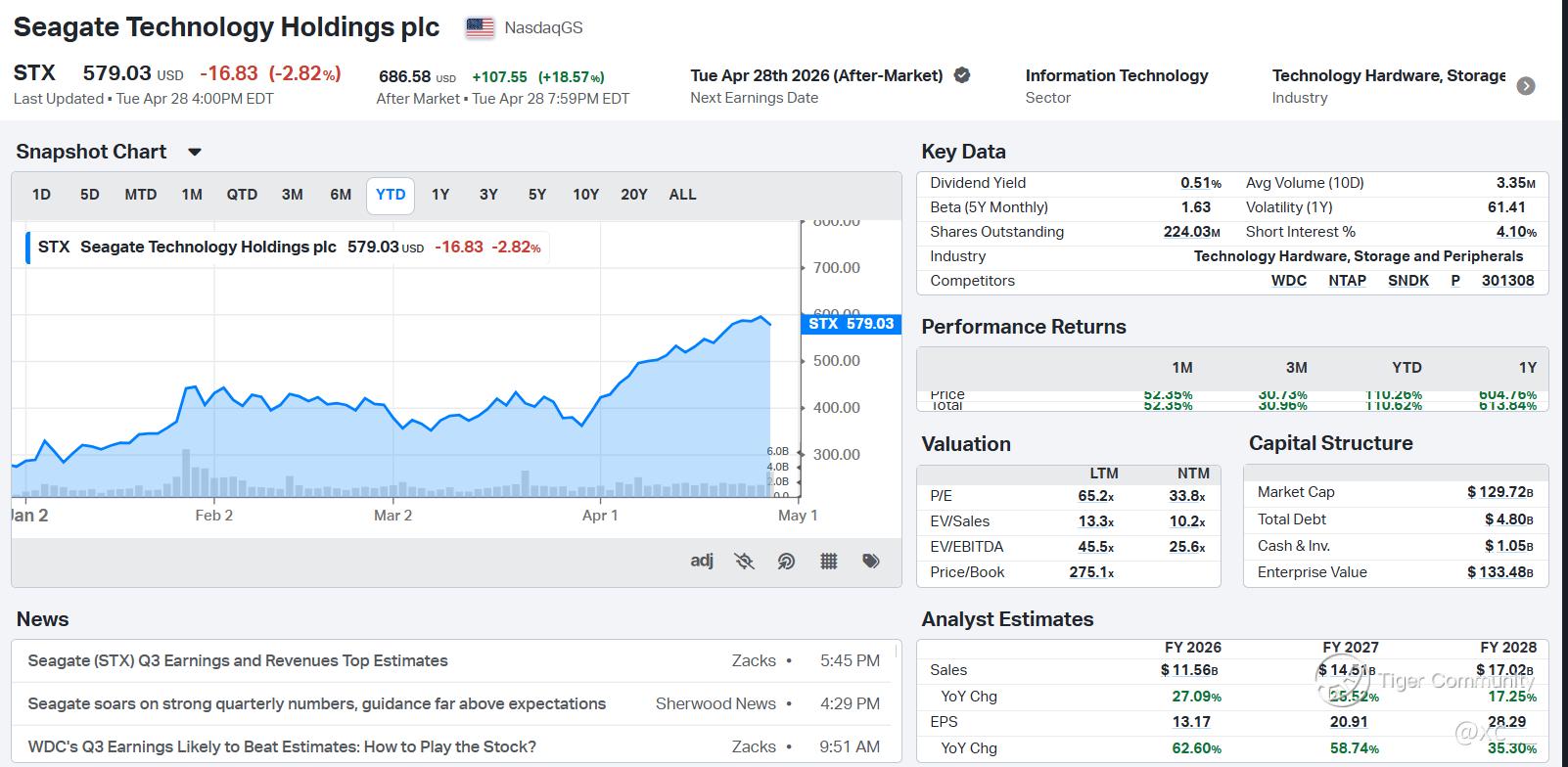Click the SNDK competitor ticker
The image size is (1568, 767).
pos(1407,281)
